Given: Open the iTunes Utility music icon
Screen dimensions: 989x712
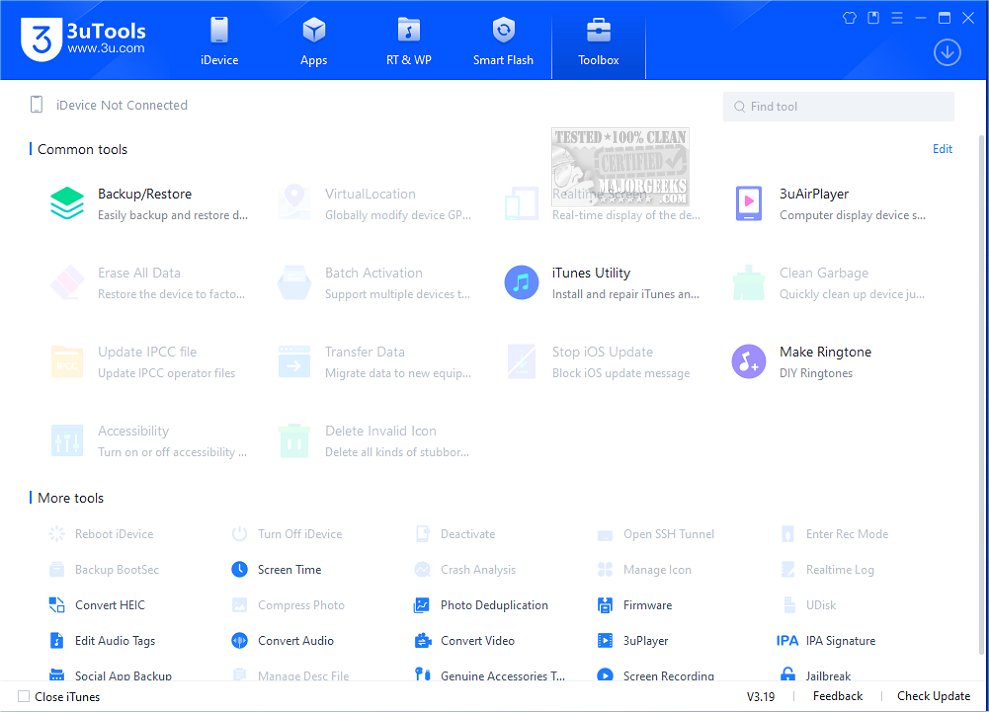Looking at the screenshot, I should coord(521,282).
